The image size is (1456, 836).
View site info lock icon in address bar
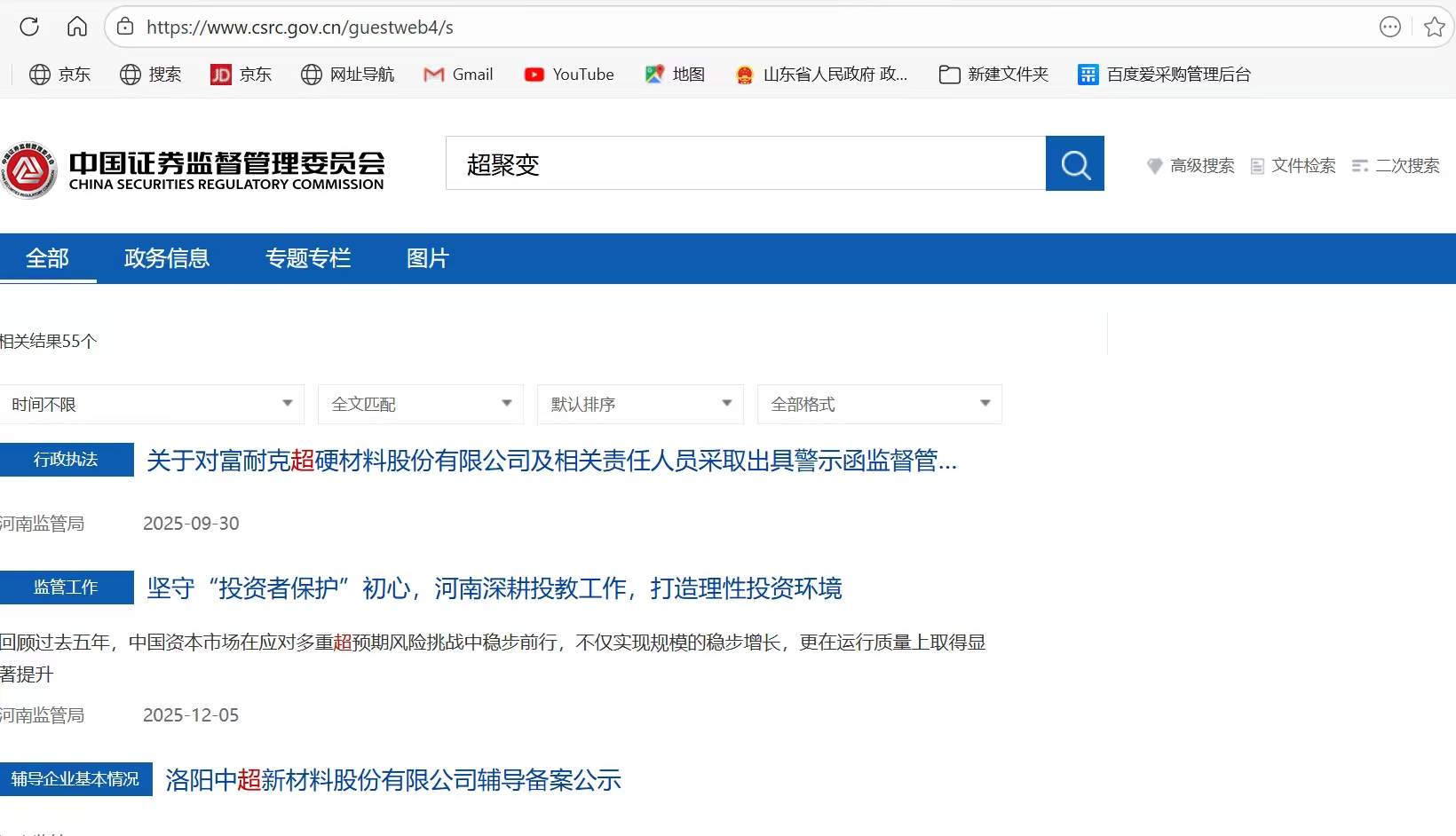[126, 27]
